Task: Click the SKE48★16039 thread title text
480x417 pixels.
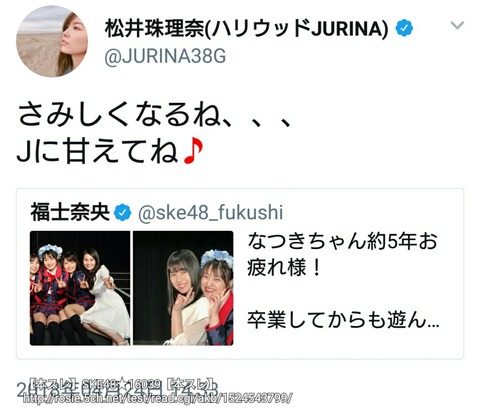Action: click(122, 383)
